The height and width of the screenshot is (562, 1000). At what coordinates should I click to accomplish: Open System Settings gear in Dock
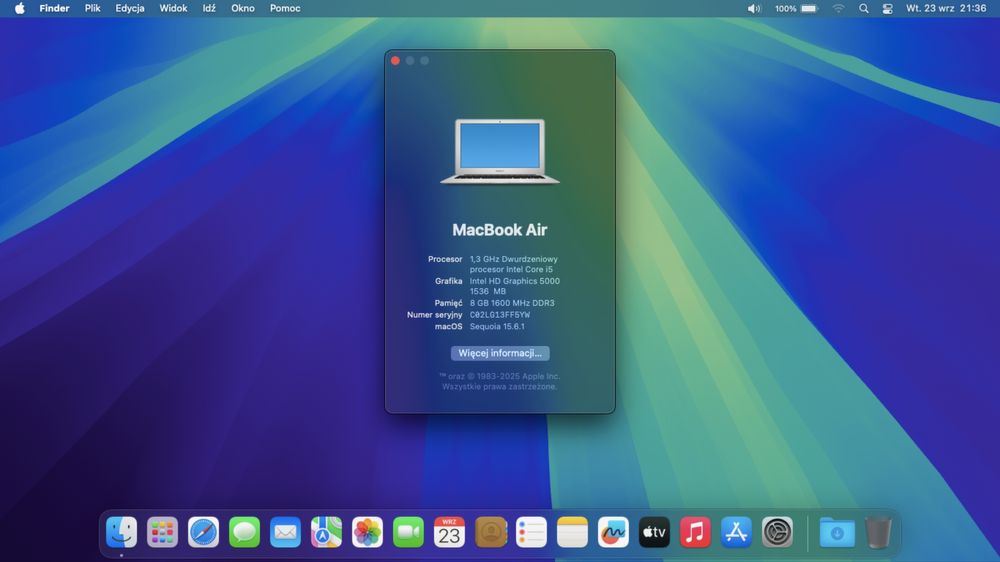tap(777, 532)
